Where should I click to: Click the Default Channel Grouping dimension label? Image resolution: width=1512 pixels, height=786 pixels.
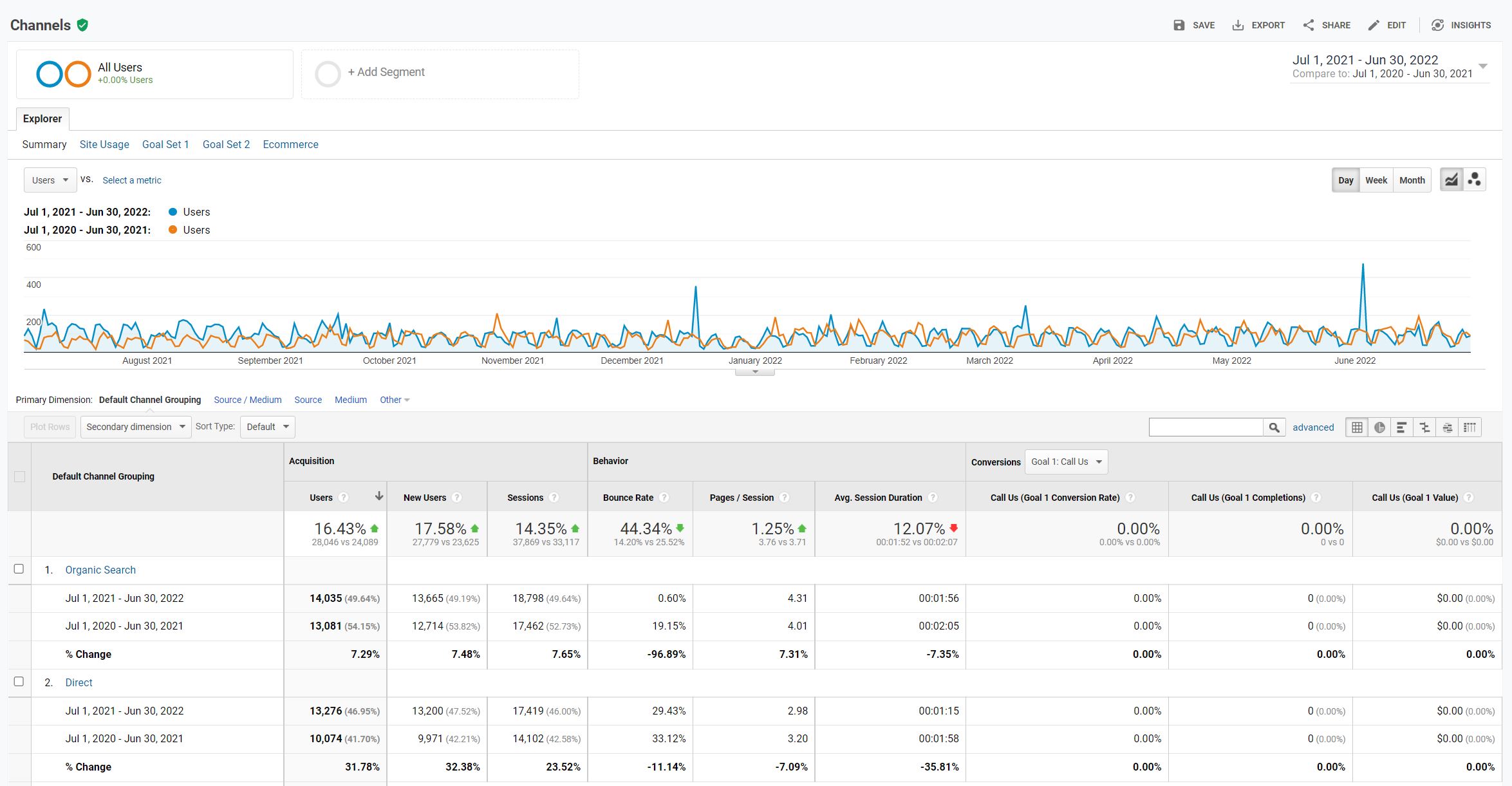[150, 400]
